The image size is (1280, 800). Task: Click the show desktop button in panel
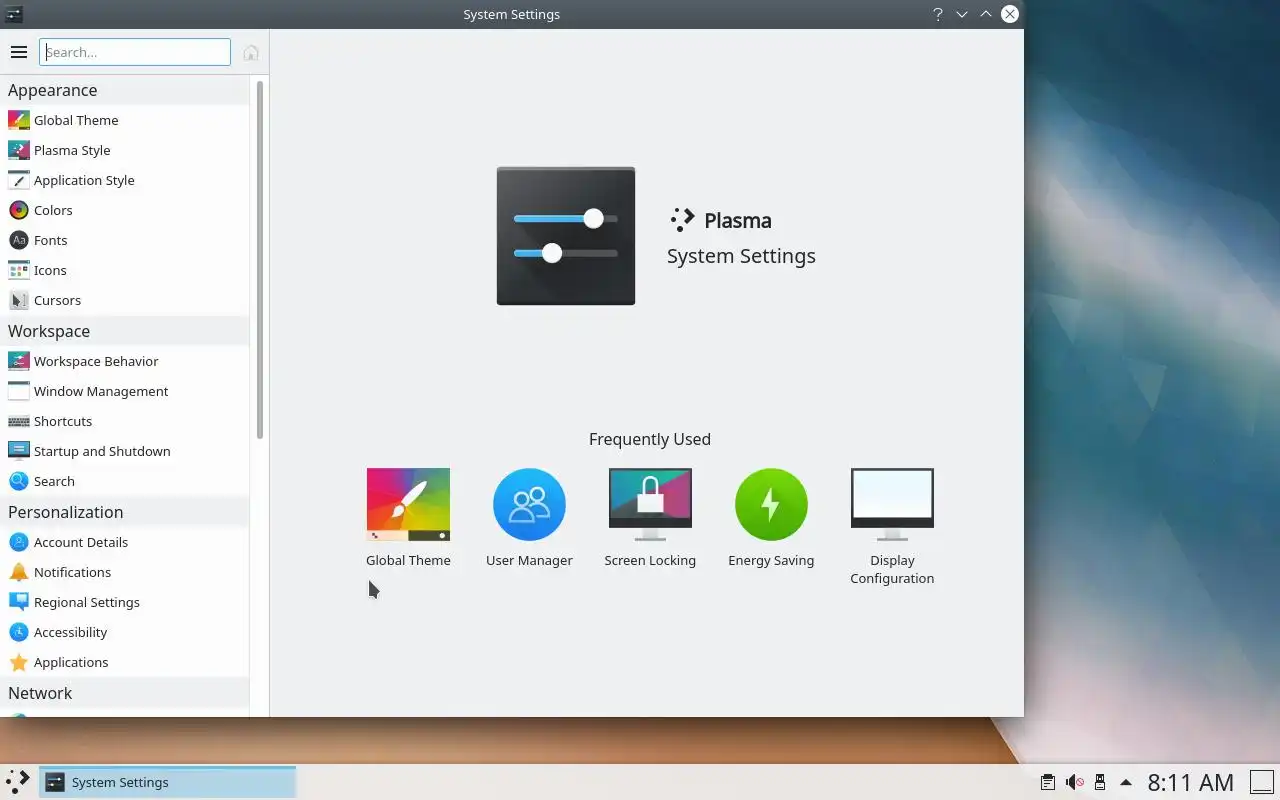click(1262, 782)
